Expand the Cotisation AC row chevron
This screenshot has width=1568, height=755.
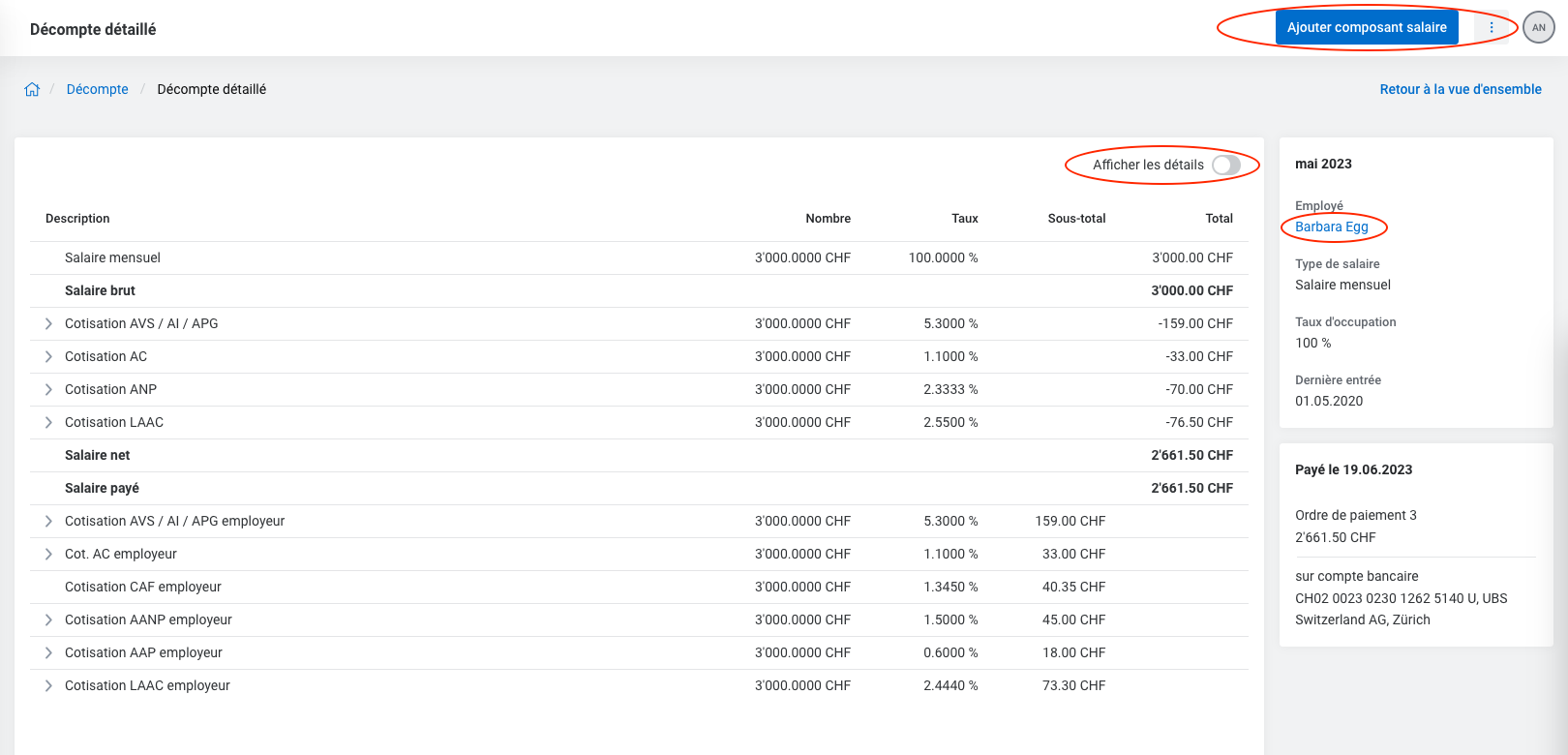coord(48,356)
